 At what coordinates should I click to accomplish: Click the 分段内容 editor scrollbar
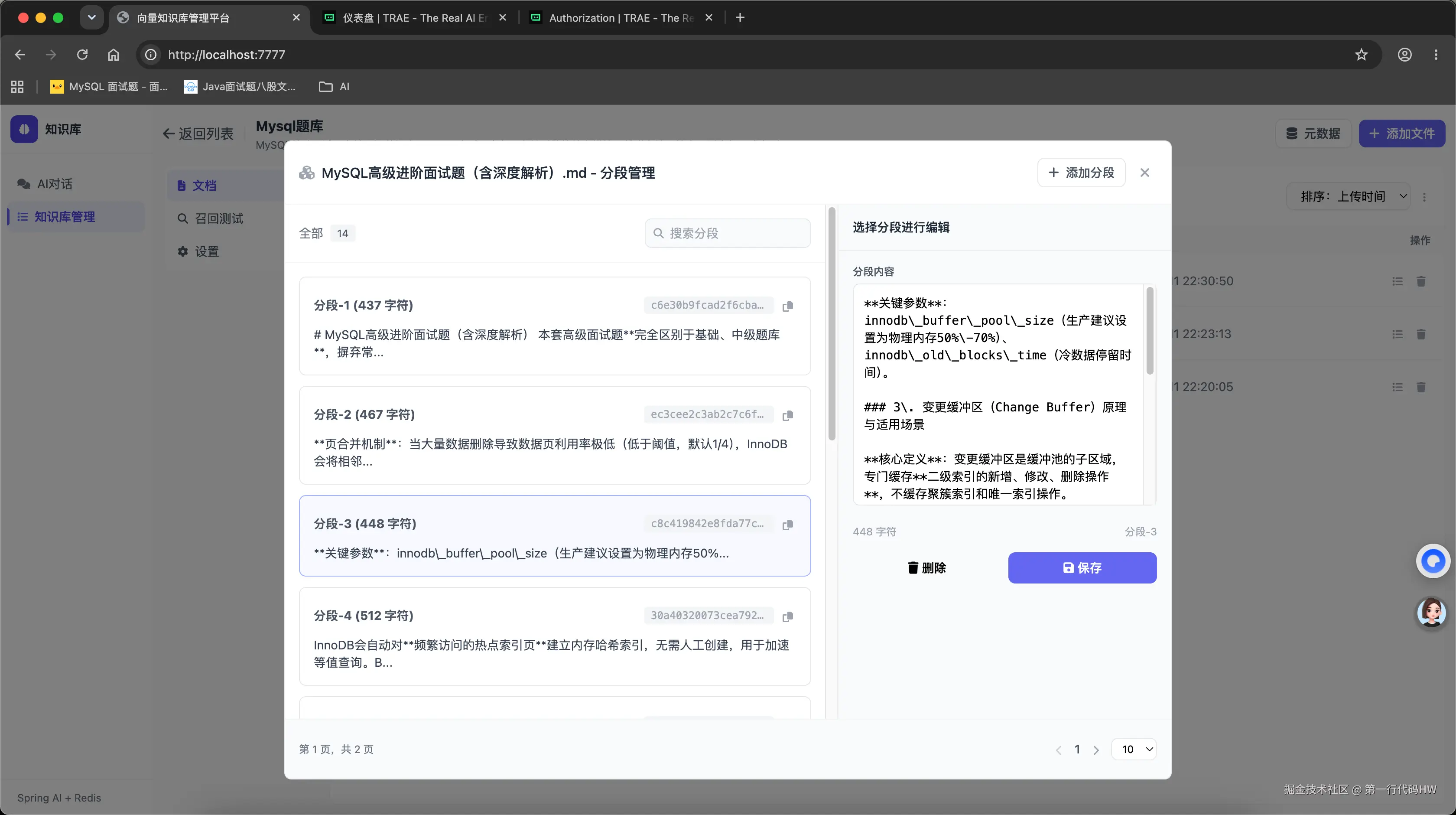pyautogui.click(x=1149, y=331)
